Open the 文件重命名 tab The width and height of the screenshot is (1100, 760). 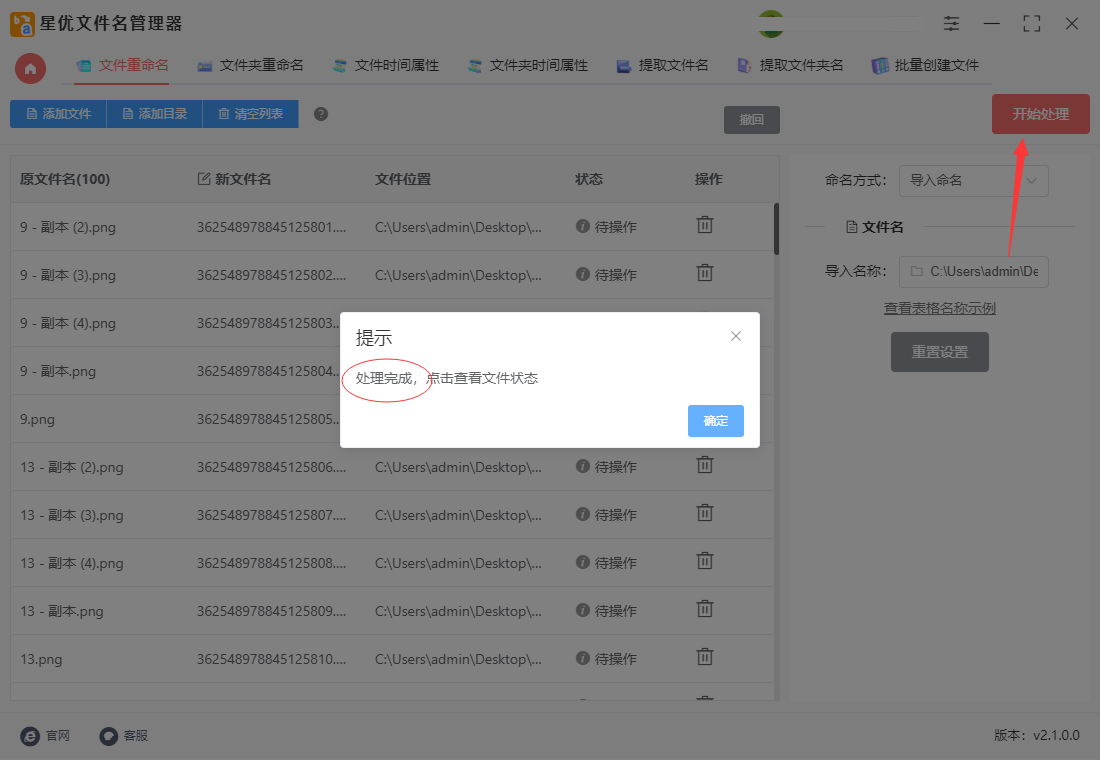pyautogui.click(x=123, y=65)
